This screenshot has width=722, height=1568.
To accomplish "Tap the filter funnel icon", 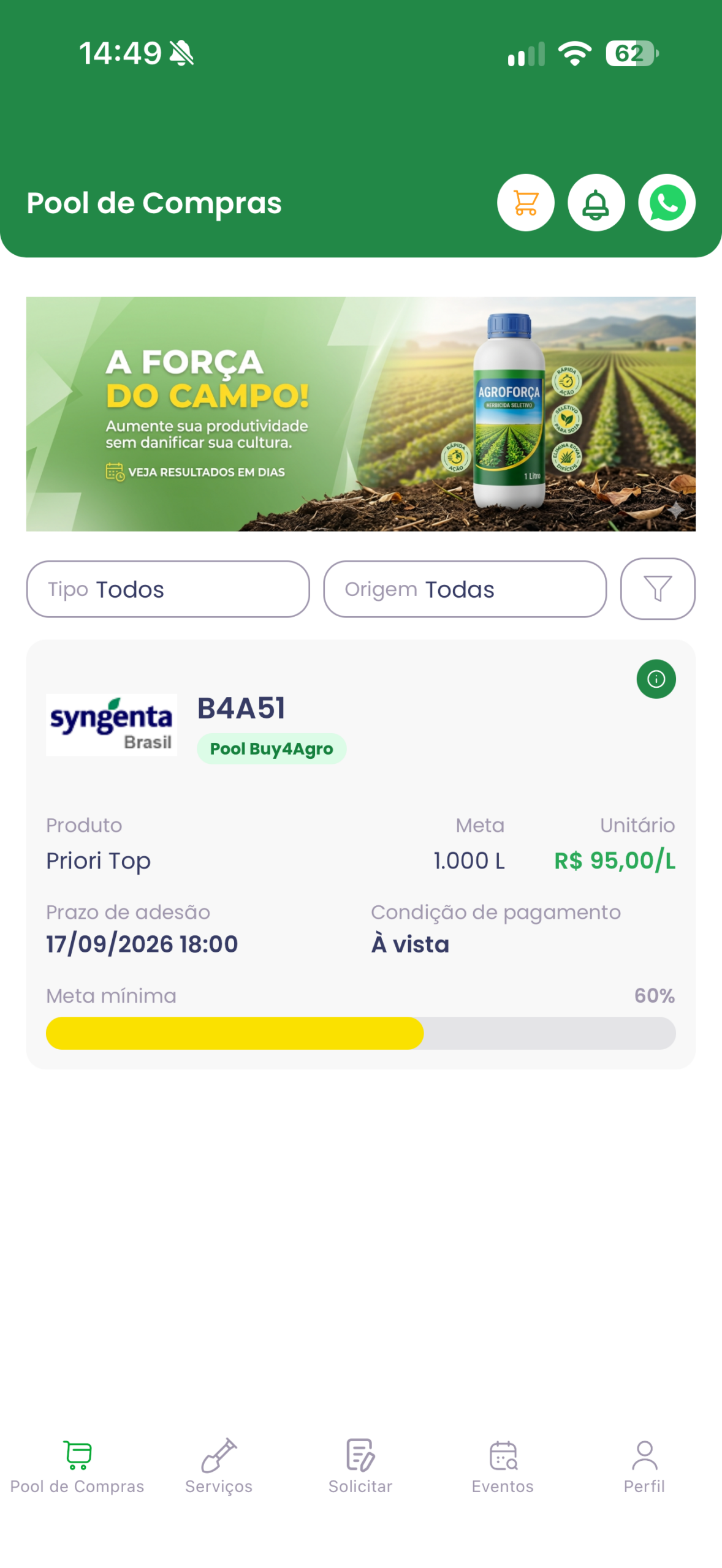I will pos(657,589).
